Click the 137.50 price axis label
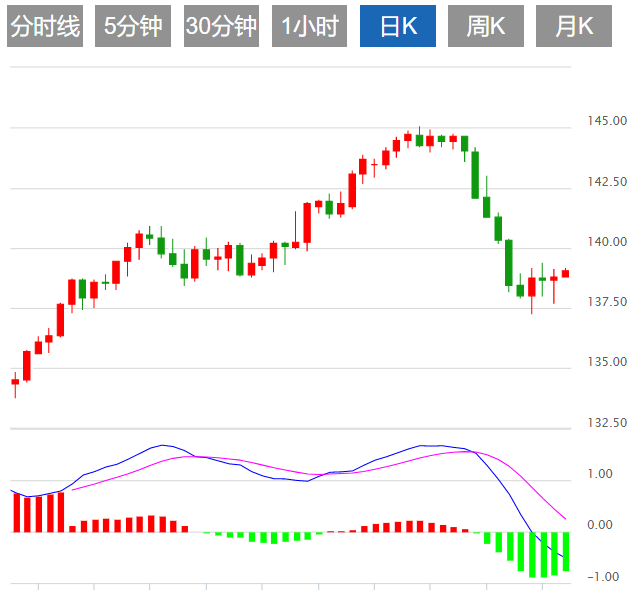Screen dimensions: 634x590 coord(607,302)
